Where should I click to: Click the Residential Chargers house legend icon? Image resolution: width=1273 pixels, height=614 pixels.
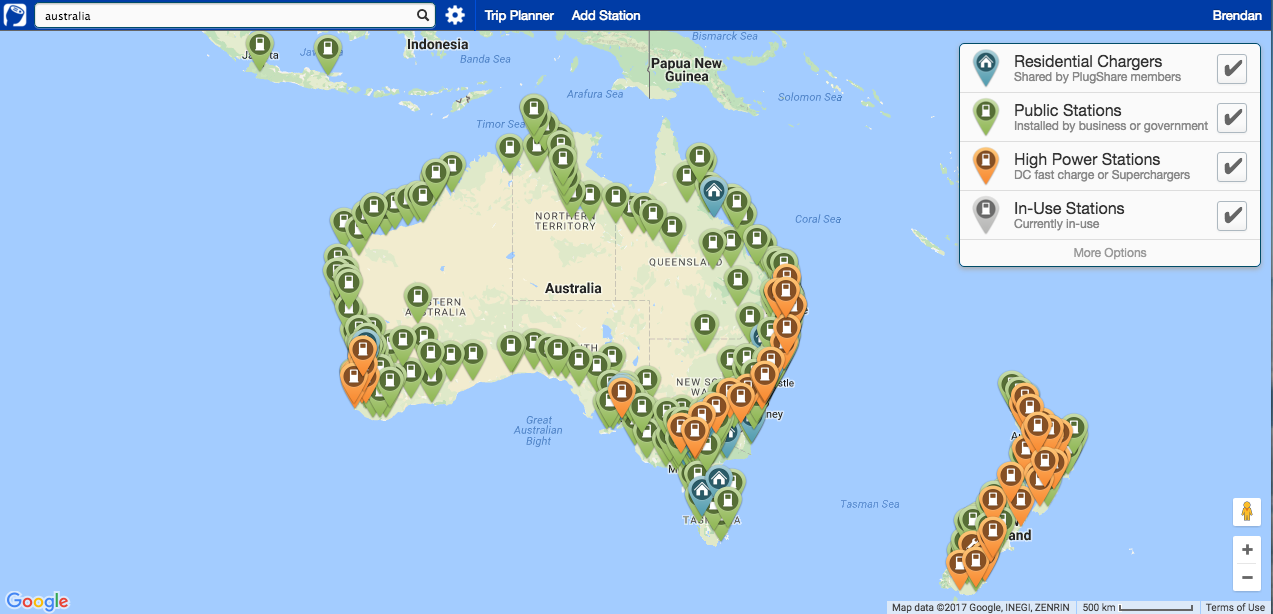click(986, 66)
